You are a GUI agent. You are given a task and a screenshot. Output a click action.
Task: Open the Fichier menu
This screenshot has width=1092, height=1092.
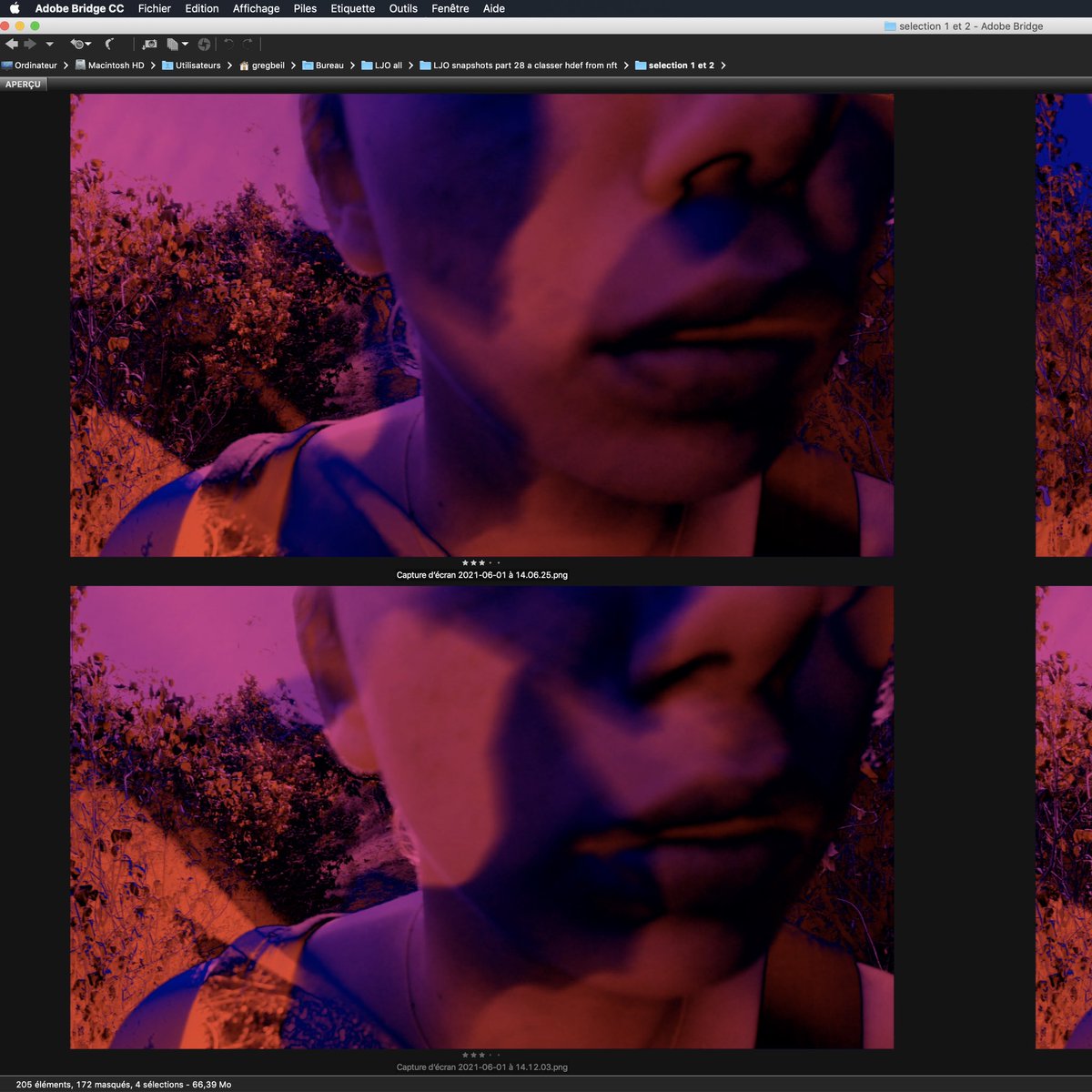click(x=155, y=8)
